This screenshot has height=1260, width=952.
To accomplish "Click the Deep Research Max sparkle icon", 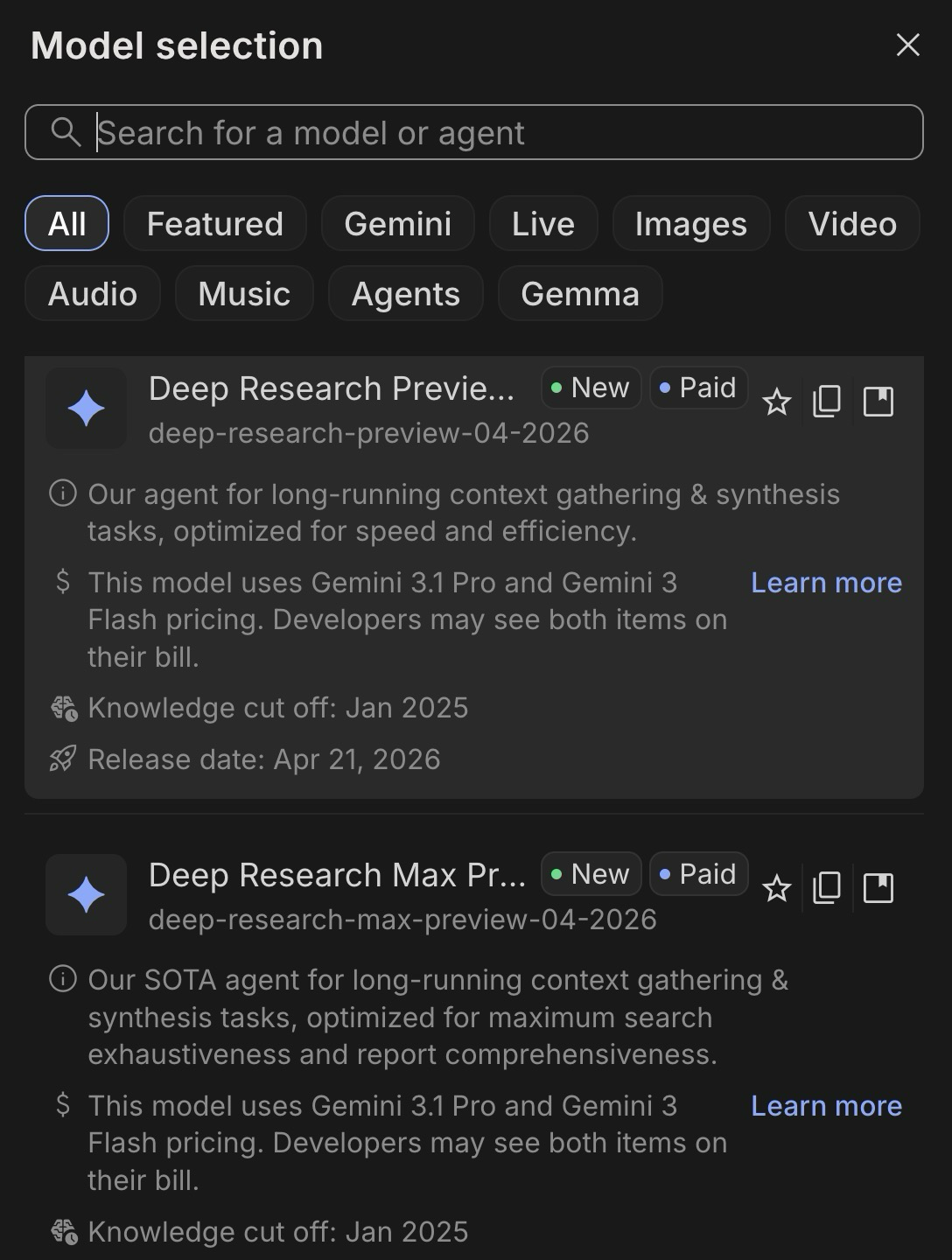I will point(86,894).
